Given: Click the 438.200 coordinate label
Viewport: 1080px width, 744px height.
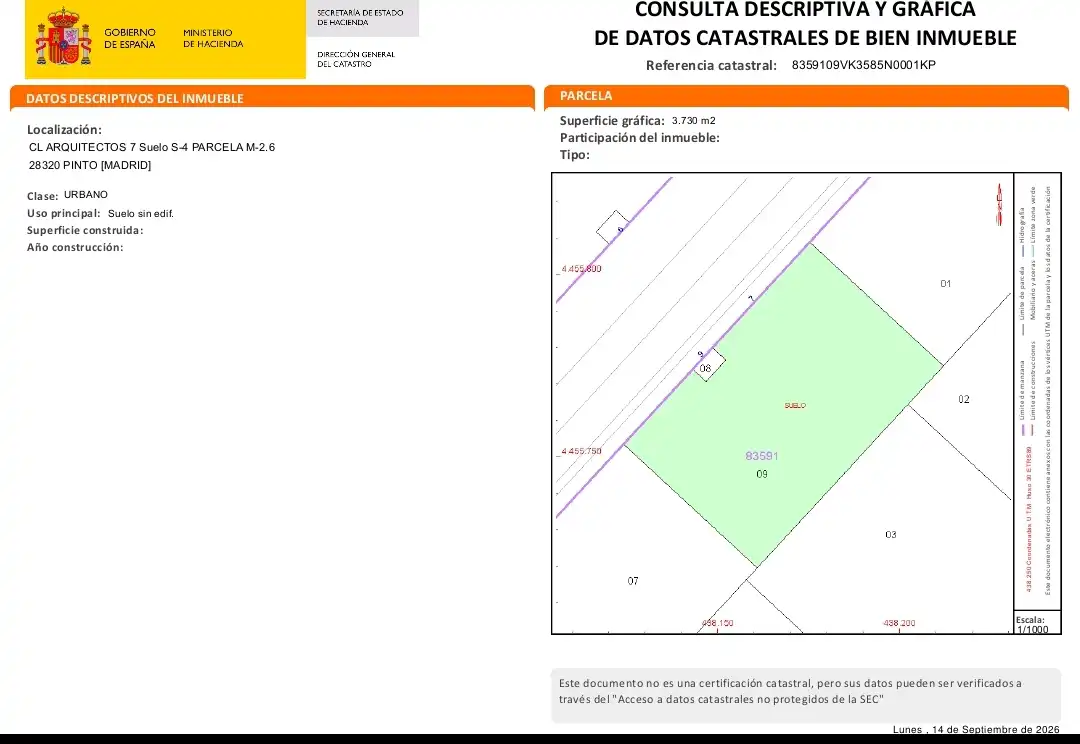Looking at the screenshot, I should pos(900,623).
